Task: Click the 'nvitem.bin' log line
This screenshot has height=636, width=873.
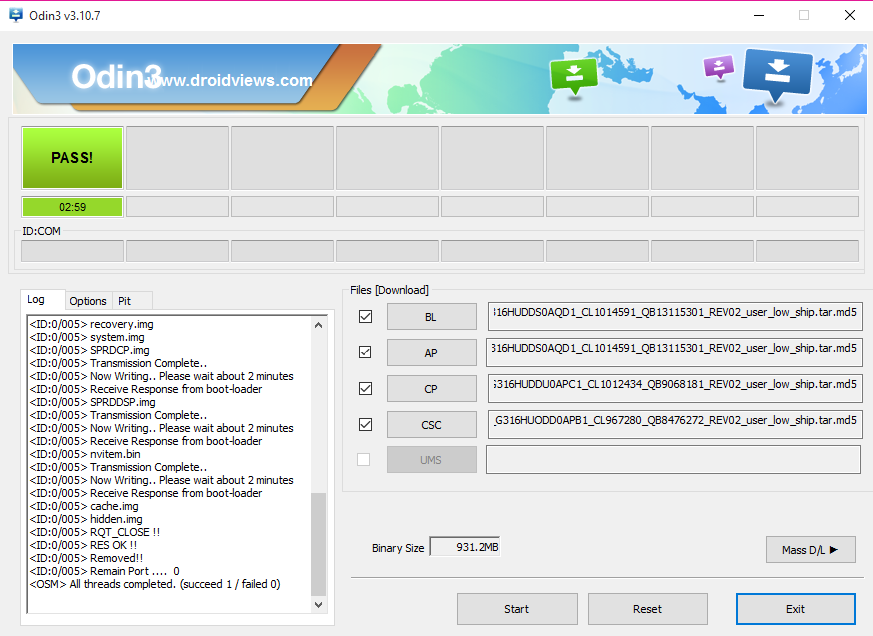Action: (x=85, y=454)
